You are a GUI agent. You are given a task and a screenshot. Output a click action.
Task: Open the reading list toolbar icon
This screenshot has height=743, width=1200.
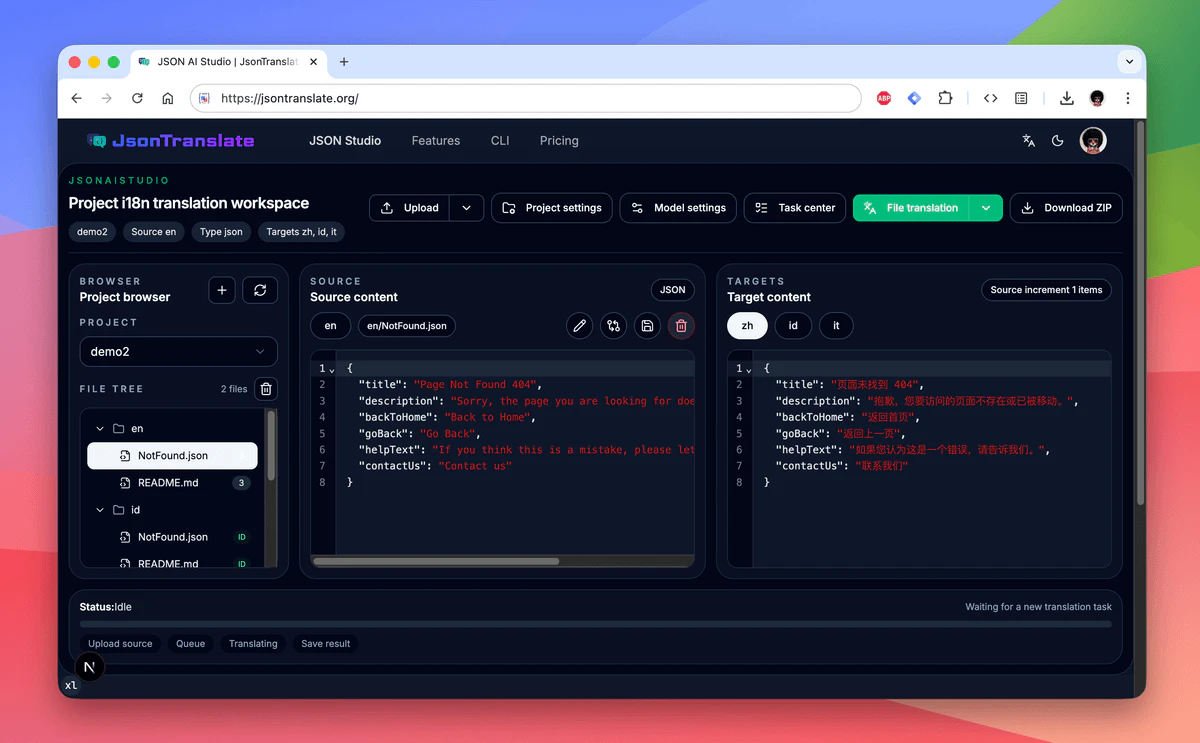(1021, 98)
